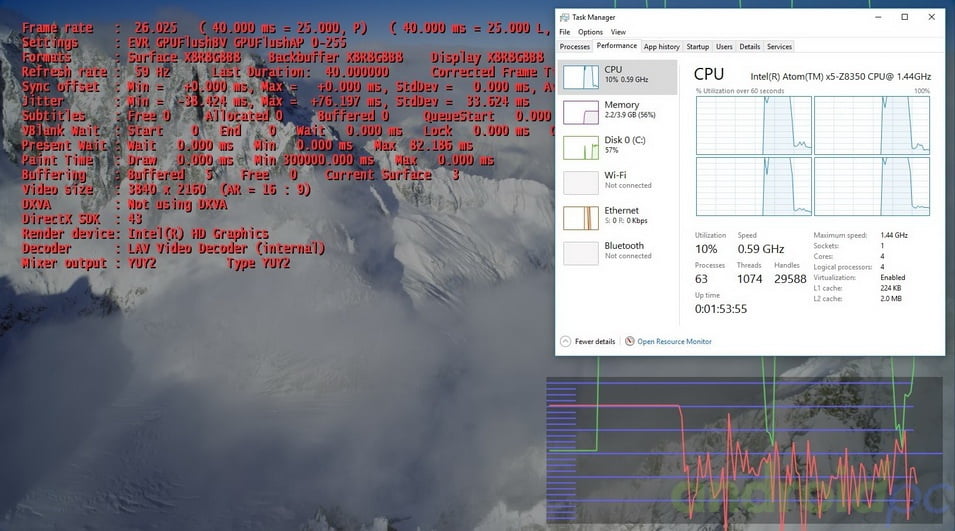Click the L2 cache 2.0 MB value
This screenshot has width=955, height=531.
point(890,299)
